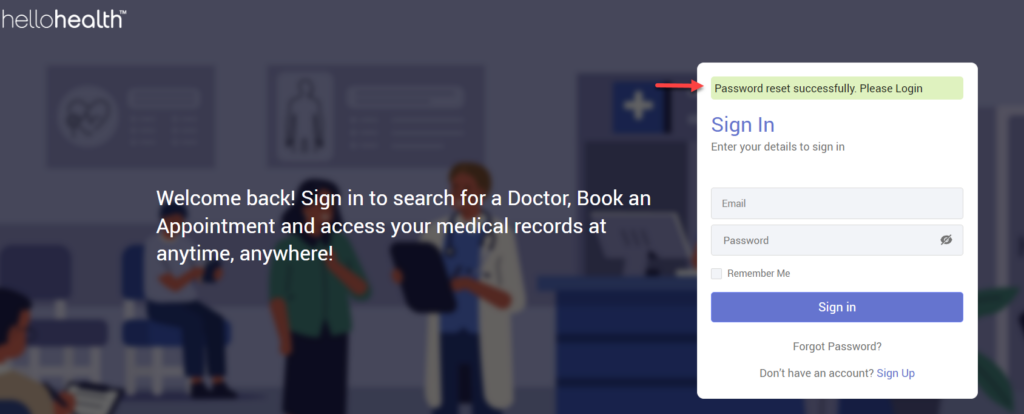Viewport: 1024px width, 414px height.
Task: Toggle password visibility eye icon
Action: pyautogui.click(x=946, y=240)
